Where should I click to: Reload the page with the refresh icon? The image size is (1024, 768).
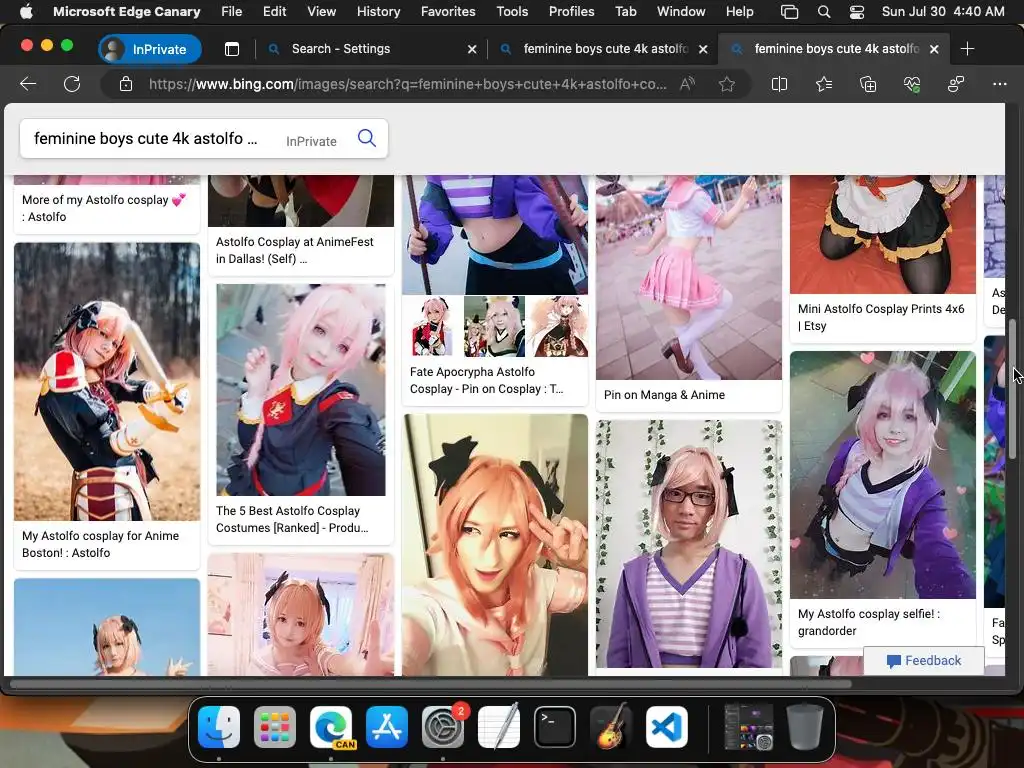pos(72,84)
